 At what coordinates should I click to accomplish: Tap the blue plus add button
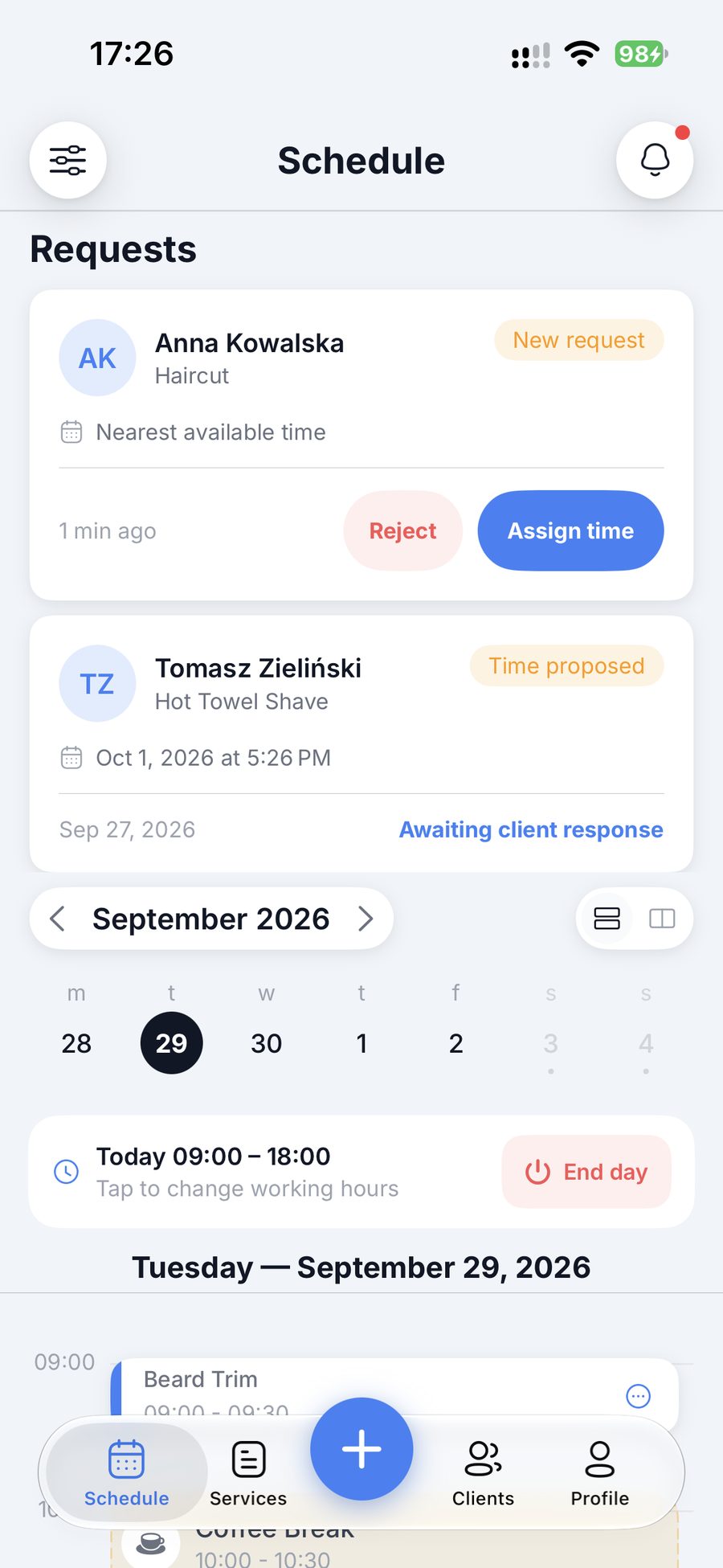click(x=361, y=1449)
